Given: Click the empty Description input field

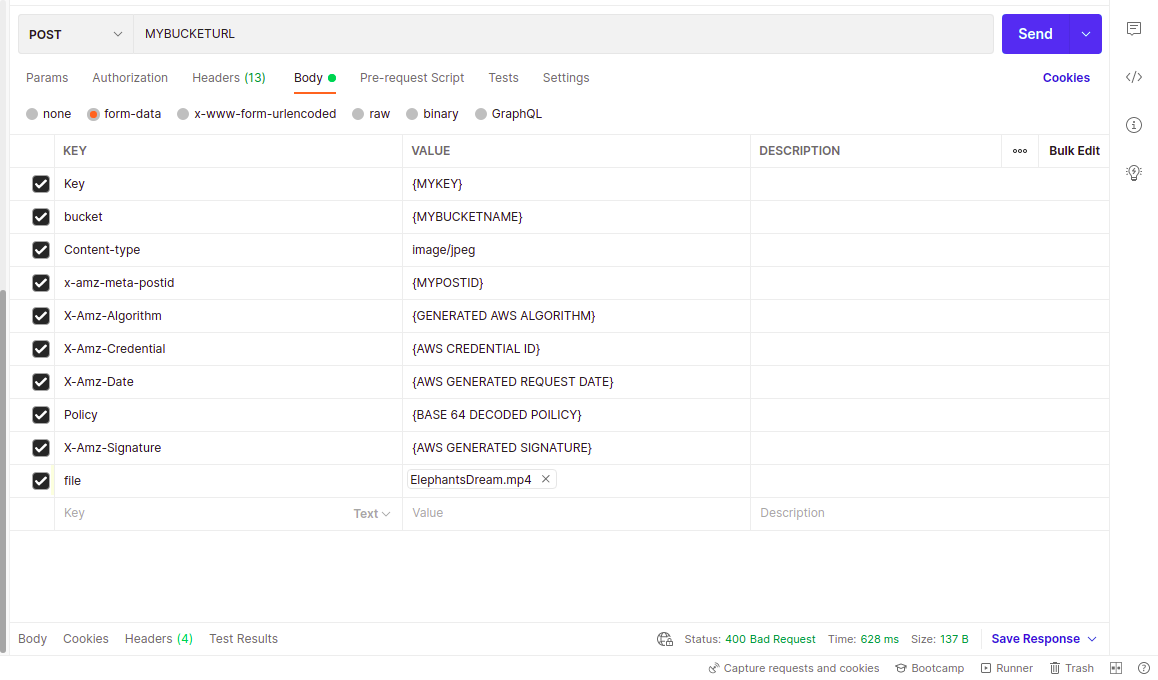Looking at the screenshot, I should point(929,513).
